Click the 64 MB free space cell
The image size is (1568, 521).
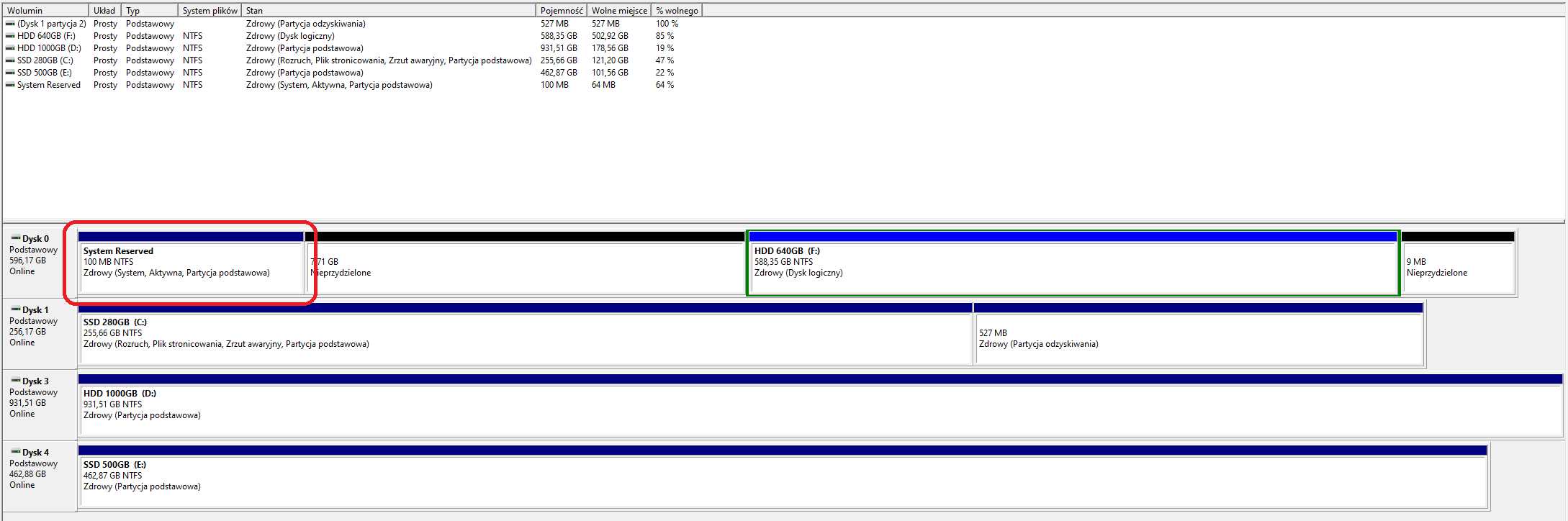click(x=603, y=85)
